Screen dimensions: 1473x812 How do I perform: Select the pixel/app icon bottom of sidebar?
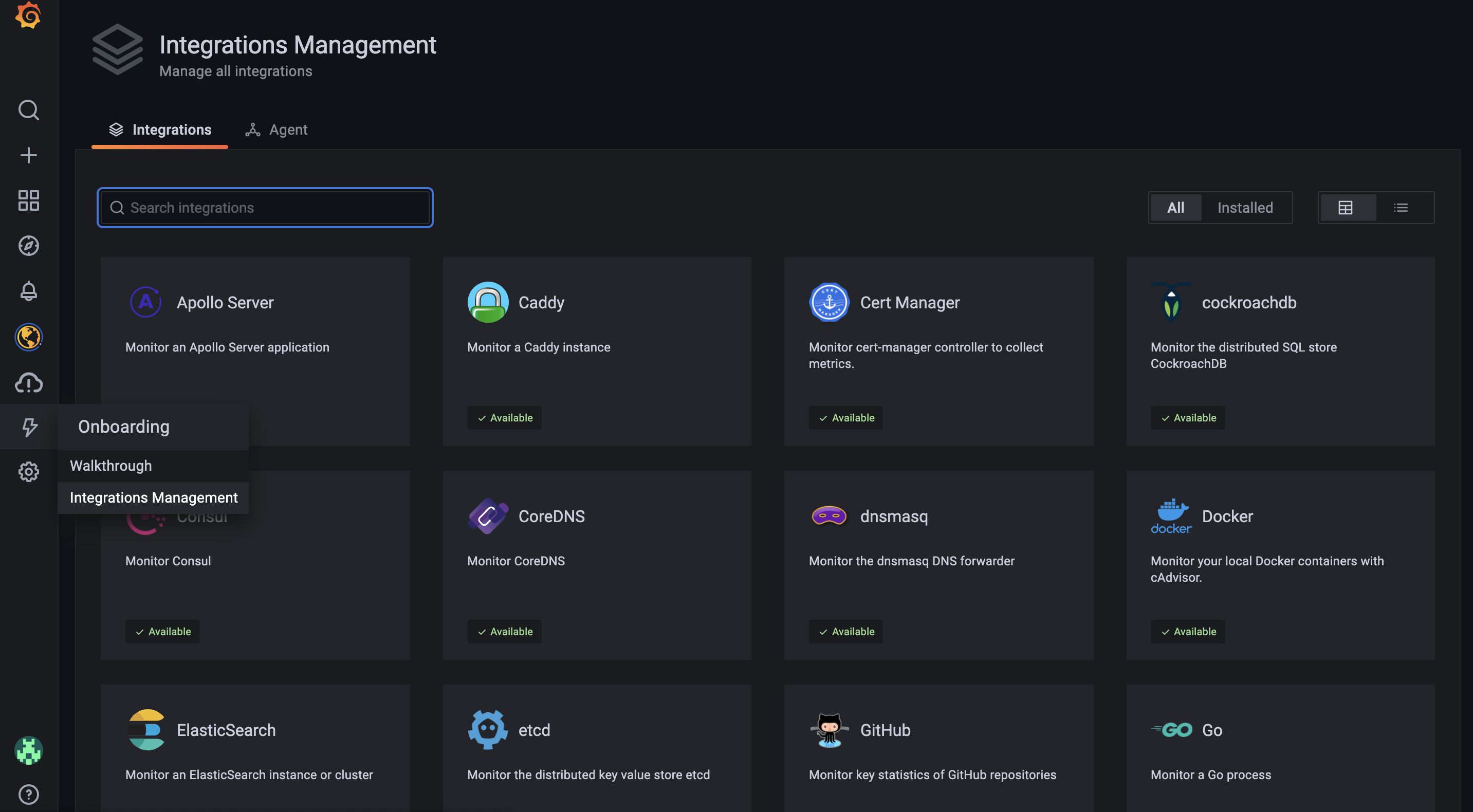pyautogui.click(x=28, y=750)
